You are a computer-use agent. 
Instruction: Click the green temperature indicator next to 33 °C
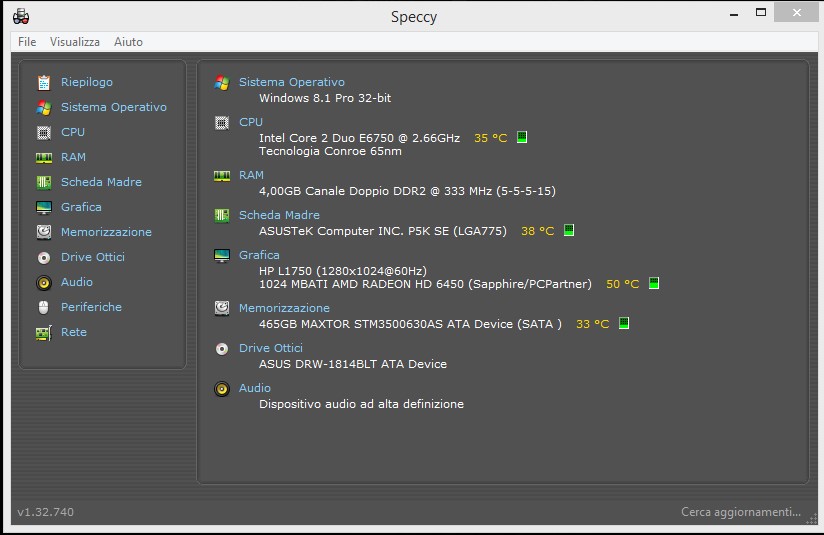click(624, 323)
